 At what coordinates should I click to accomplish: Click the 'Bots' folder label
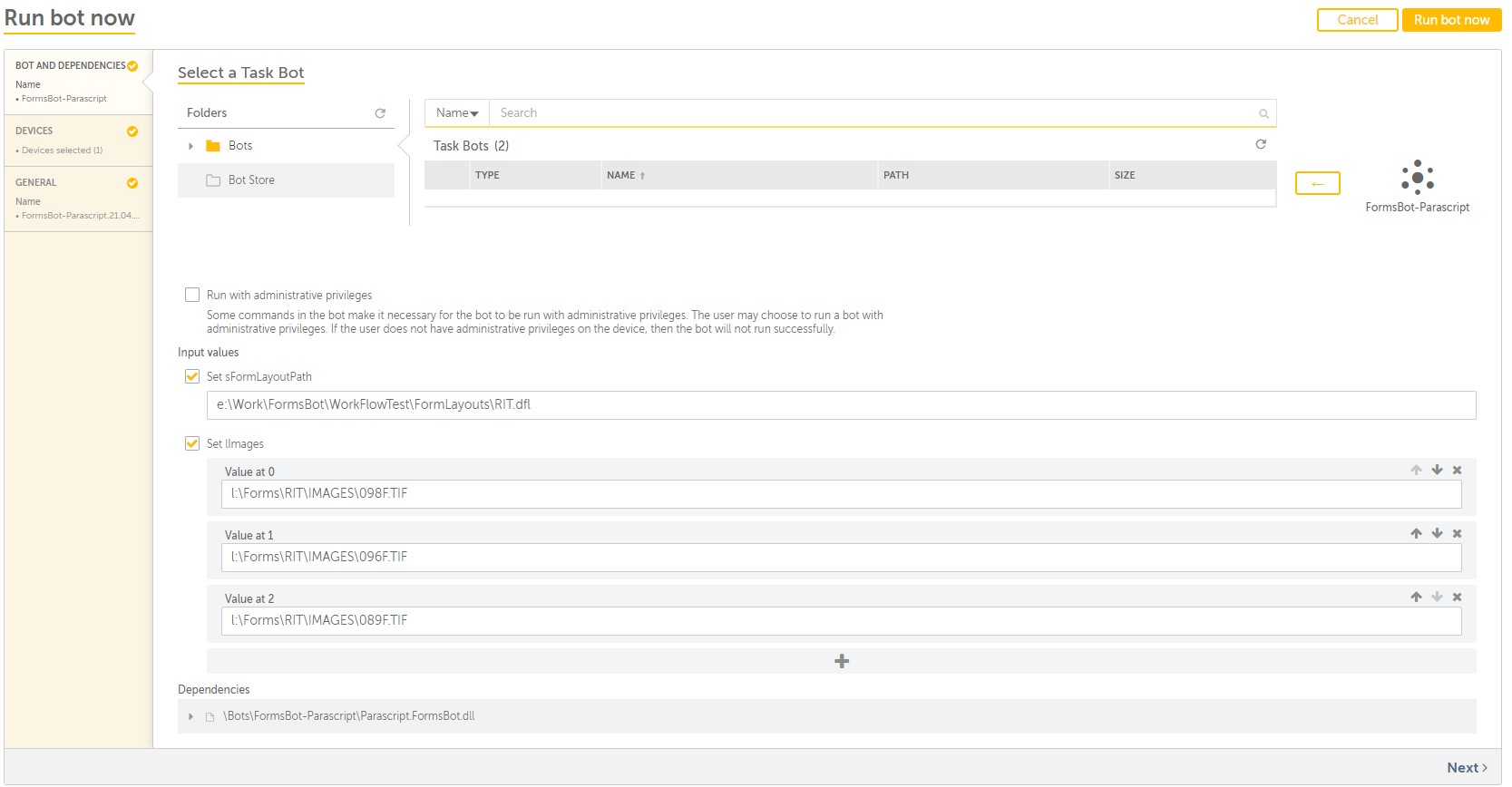tap(240, 146)
